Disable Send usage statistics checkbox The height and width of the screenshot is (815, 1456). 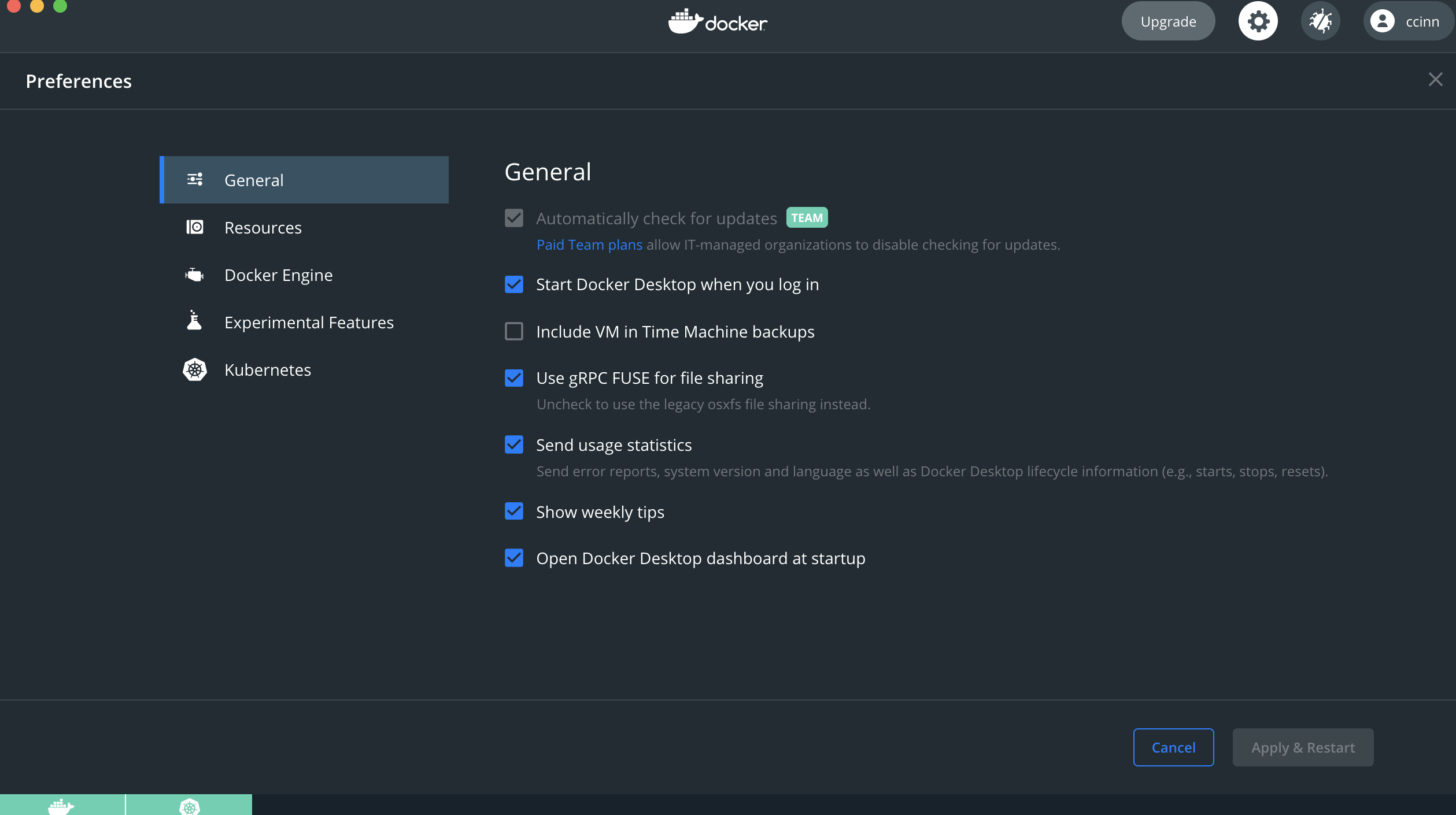pyautogui.click(x=514, y=444)
